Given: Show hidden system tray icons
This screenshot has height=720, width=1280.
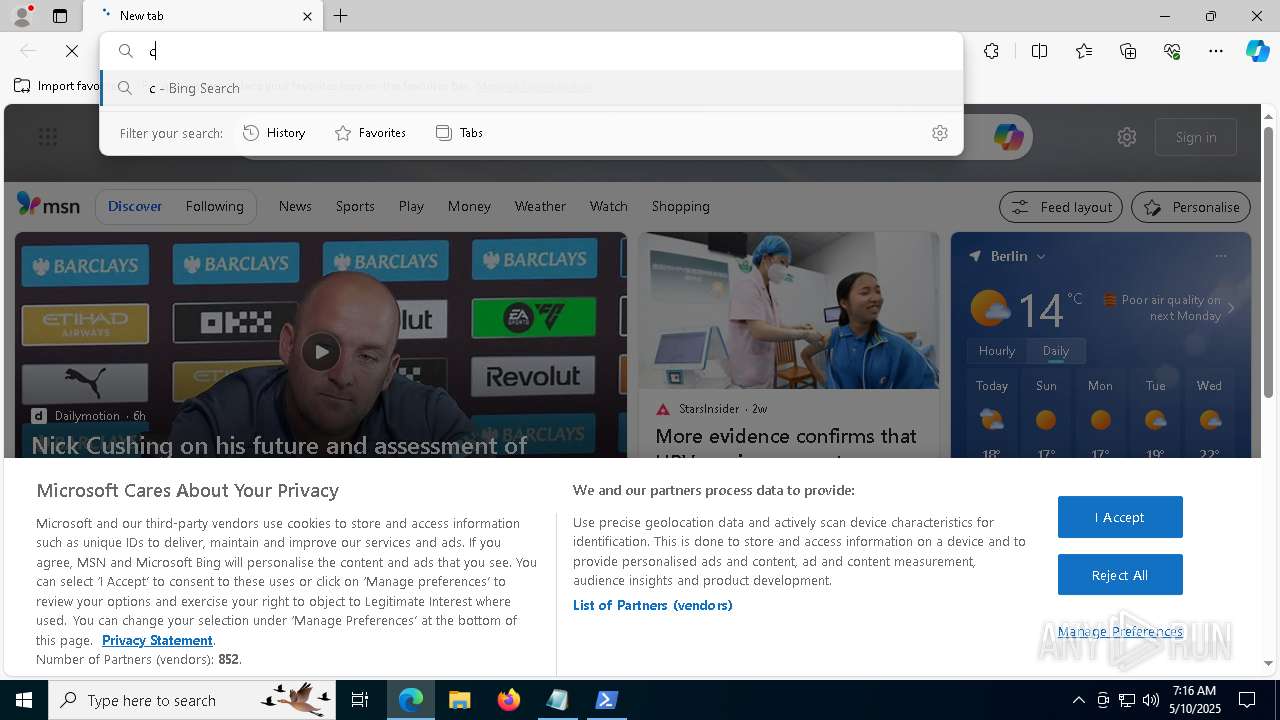Looking at the screenshot, I should 1078,700.
